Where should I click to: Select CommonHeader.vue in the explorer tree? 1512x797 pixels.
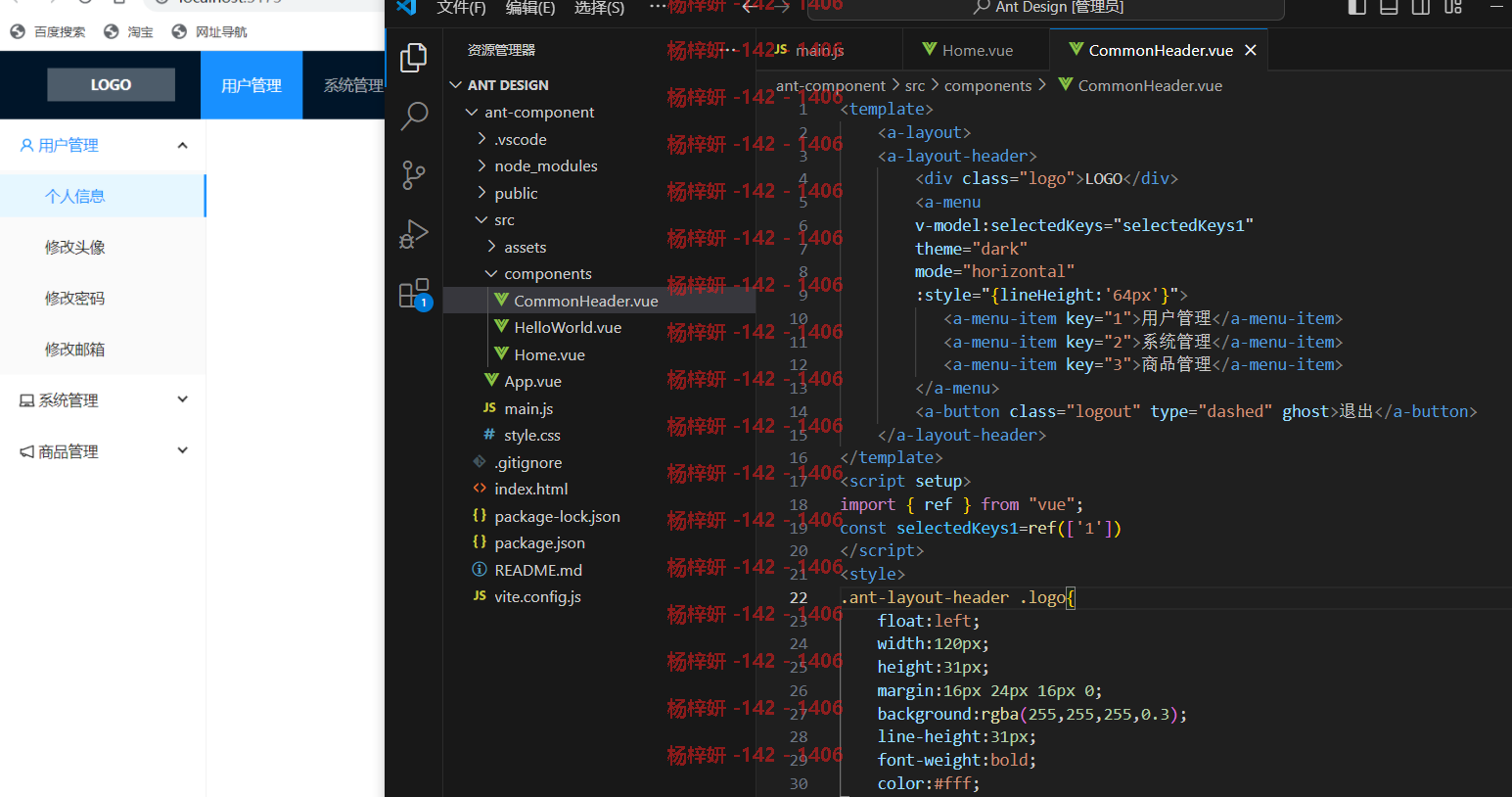coord(599,301)
